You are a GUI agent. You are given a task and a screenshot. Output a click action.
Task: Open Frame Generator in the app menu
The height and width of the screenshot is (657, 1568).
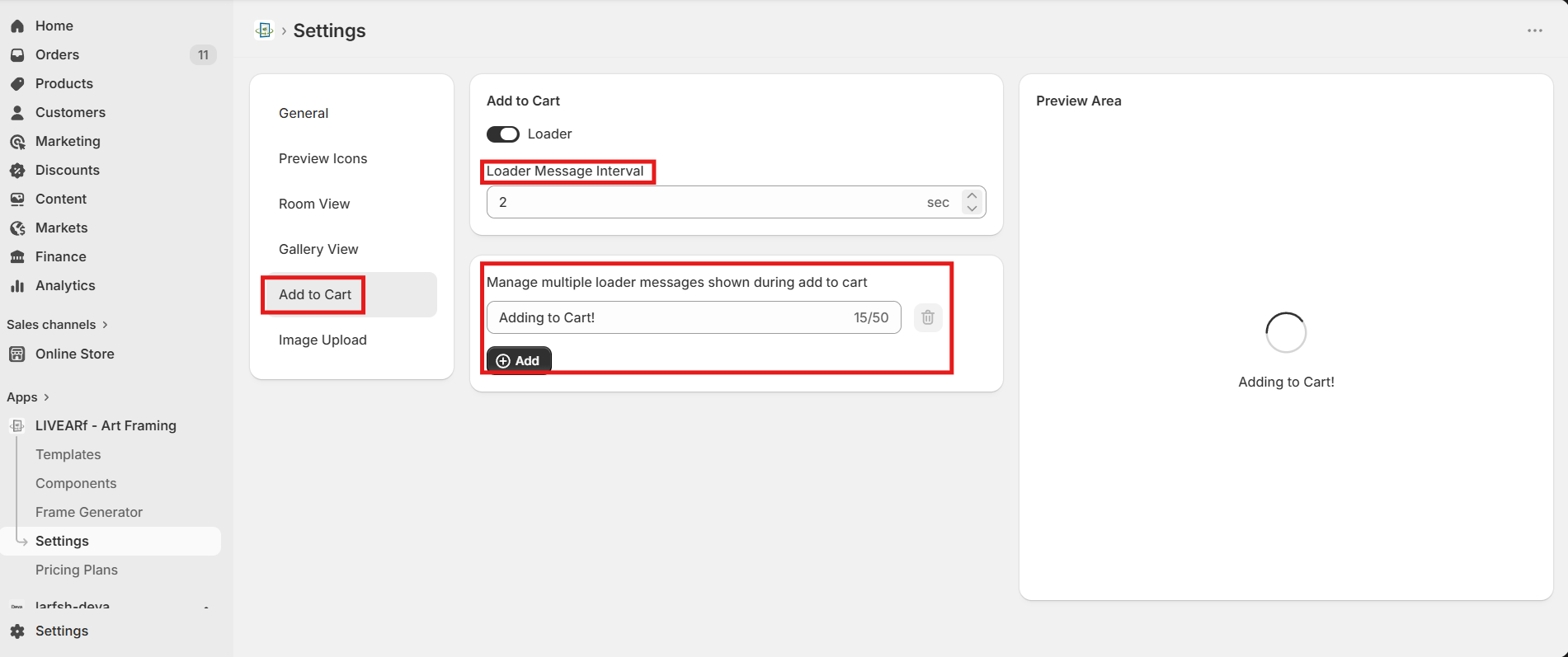[89, 513]
